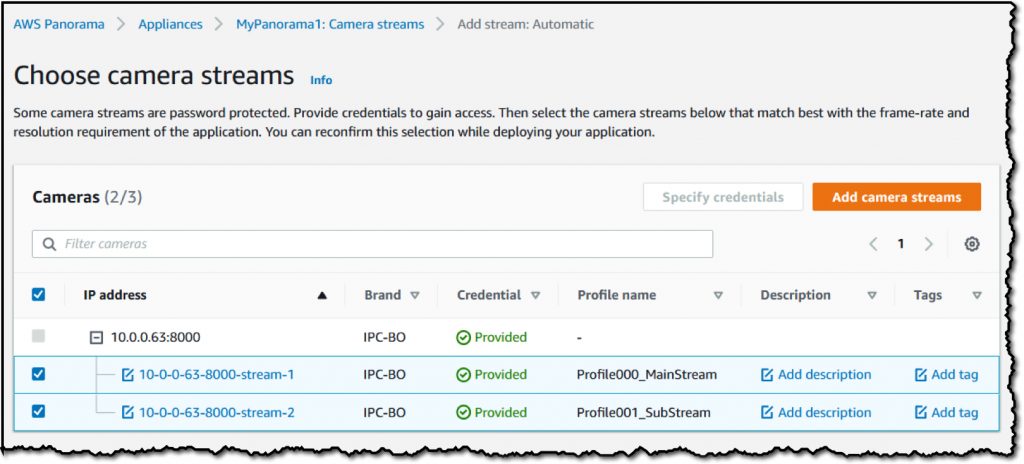Go to previous page arrow in pagination
This screenshot has width=1024, height=464.
(873, 244)
